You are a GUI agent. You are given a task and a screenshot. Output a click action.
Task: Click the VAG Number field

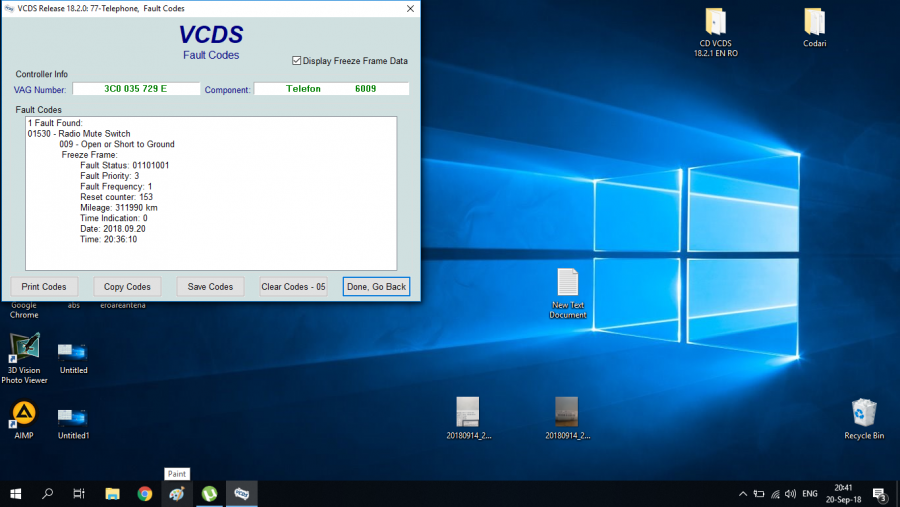136,89
